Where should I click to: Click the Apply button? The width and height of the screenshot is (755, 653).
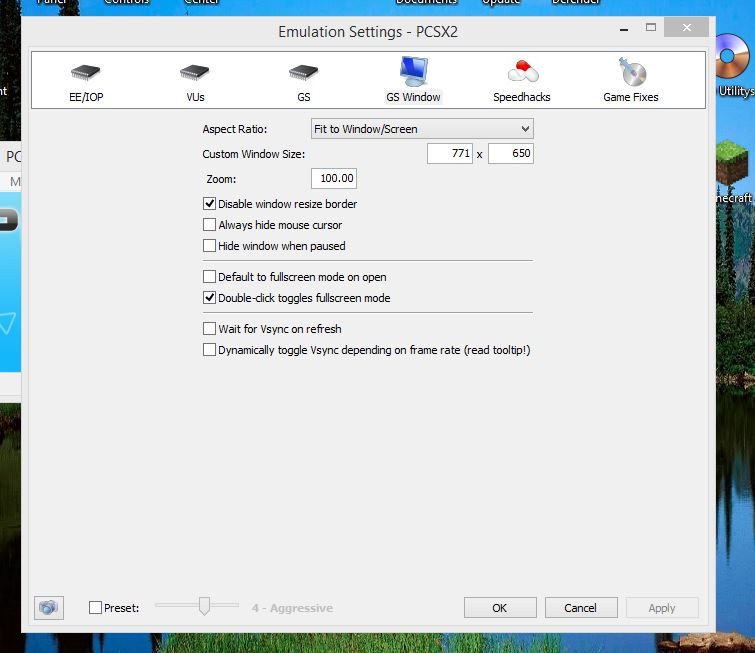click(x=662, y=608)
